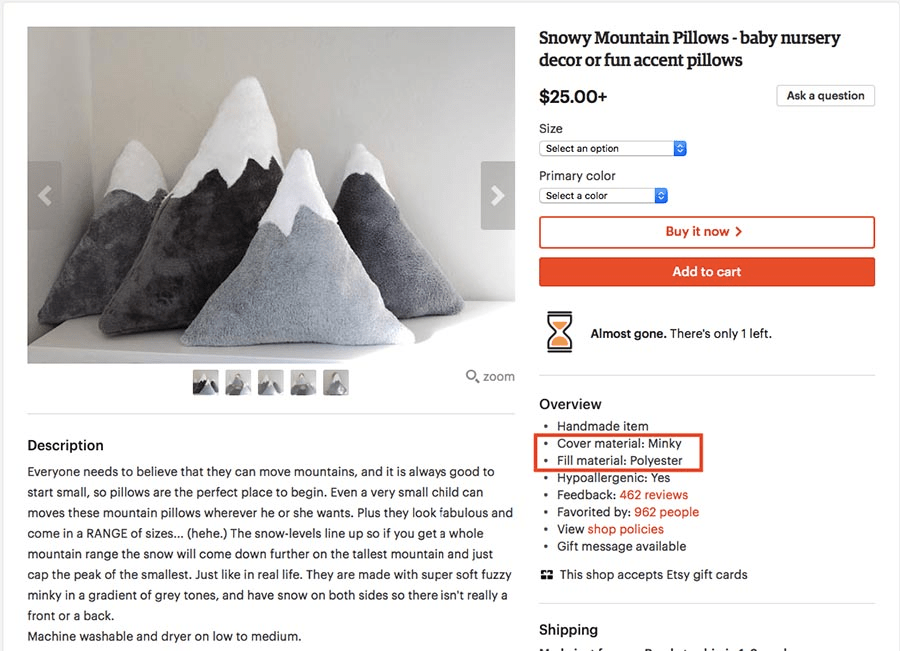Screen dimensions: 900x651
Task: Click the right image carousel arrow
Action: click(497, 195)
